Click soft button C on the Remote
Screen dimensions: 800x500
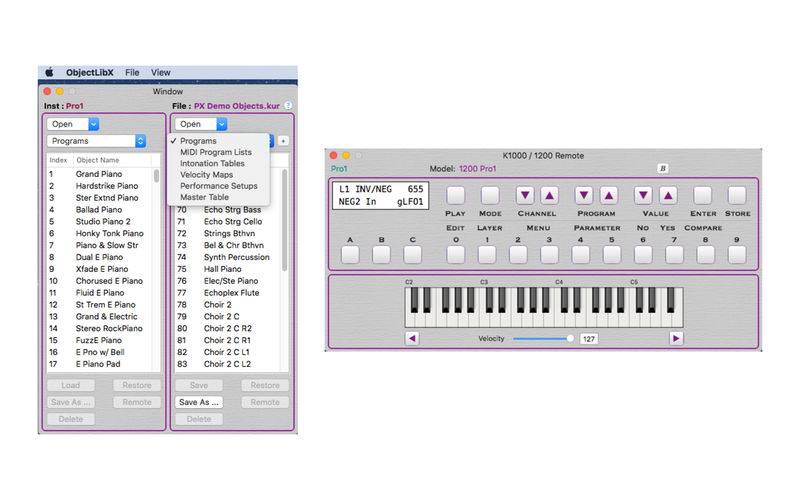pyautogui.click(x=412, y=255)
